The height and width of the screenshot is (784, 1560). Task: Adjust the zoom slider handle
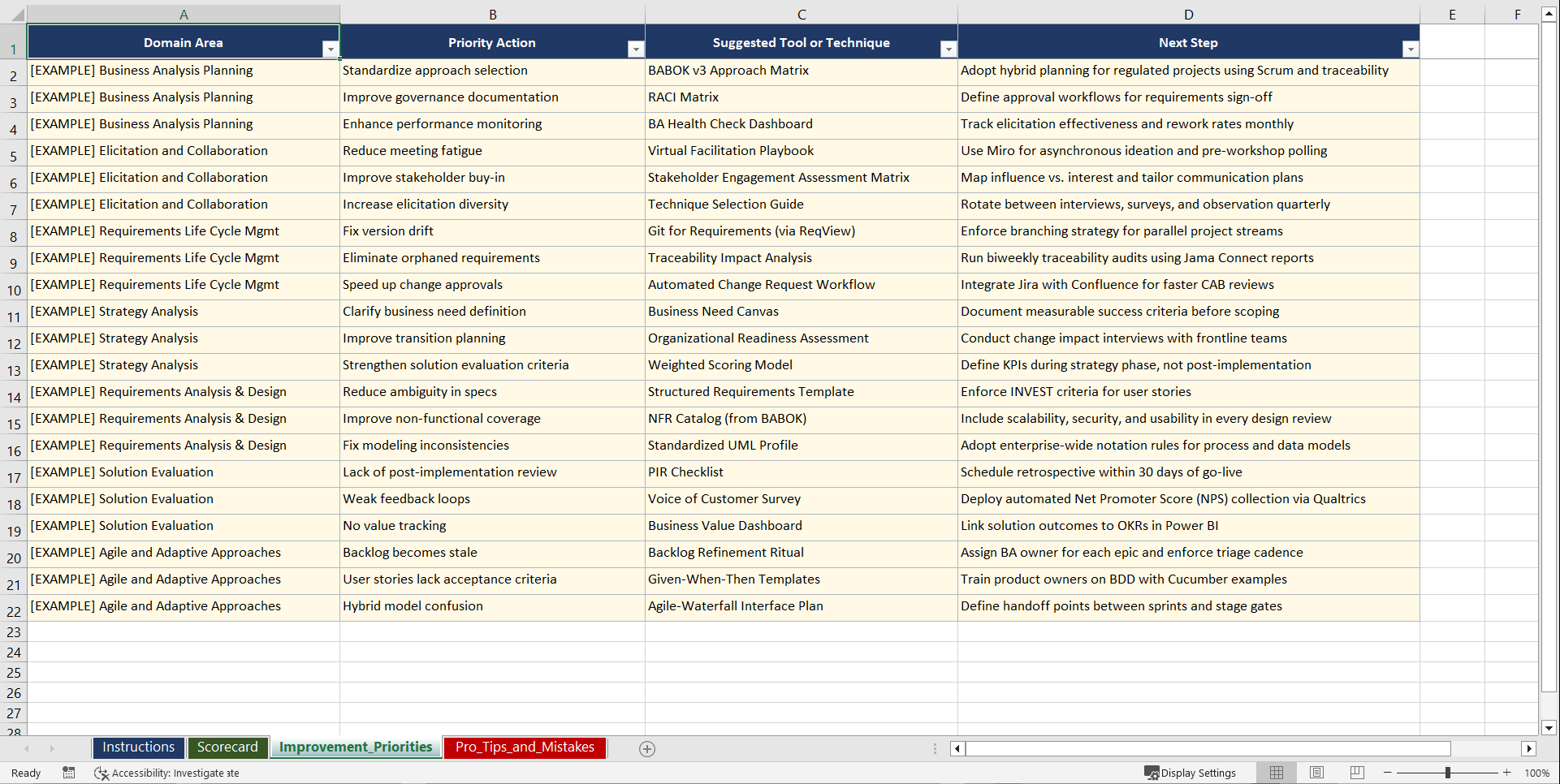pos(1447,772)
